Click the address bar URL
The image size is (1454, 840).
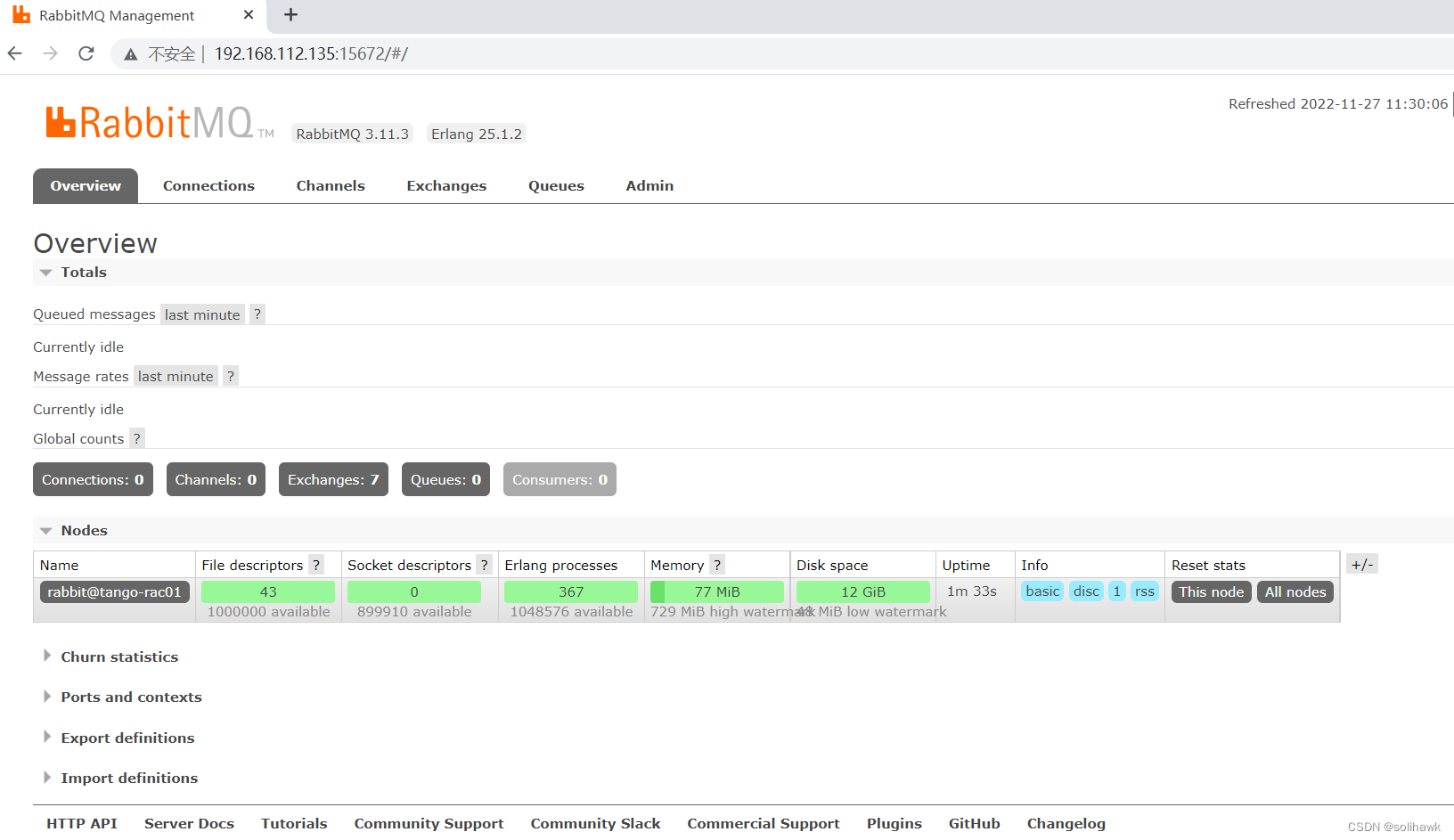pyautogui.click(x=311, y=53)
